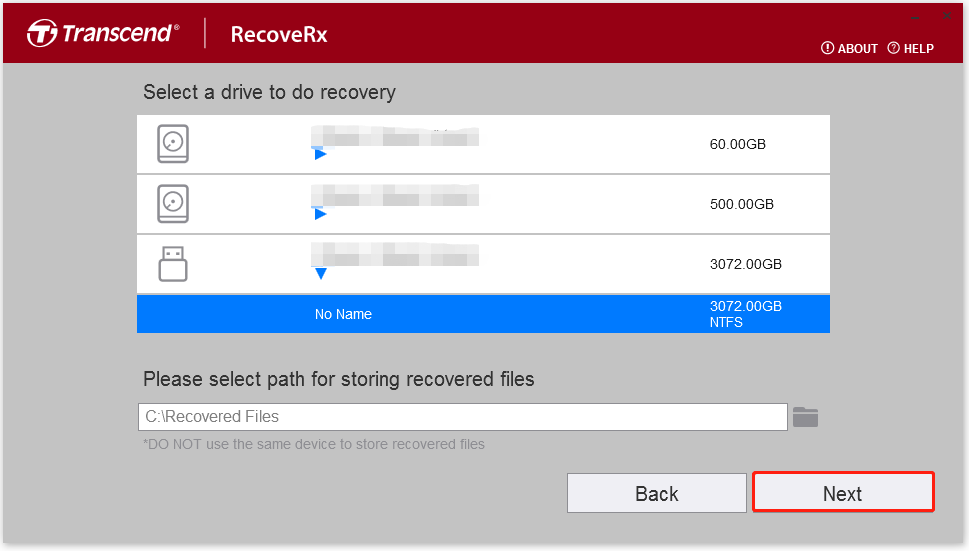Click 'Select a drive to do recovery' heading
This screenshot has width=969, height=551.
click(269, 92)
